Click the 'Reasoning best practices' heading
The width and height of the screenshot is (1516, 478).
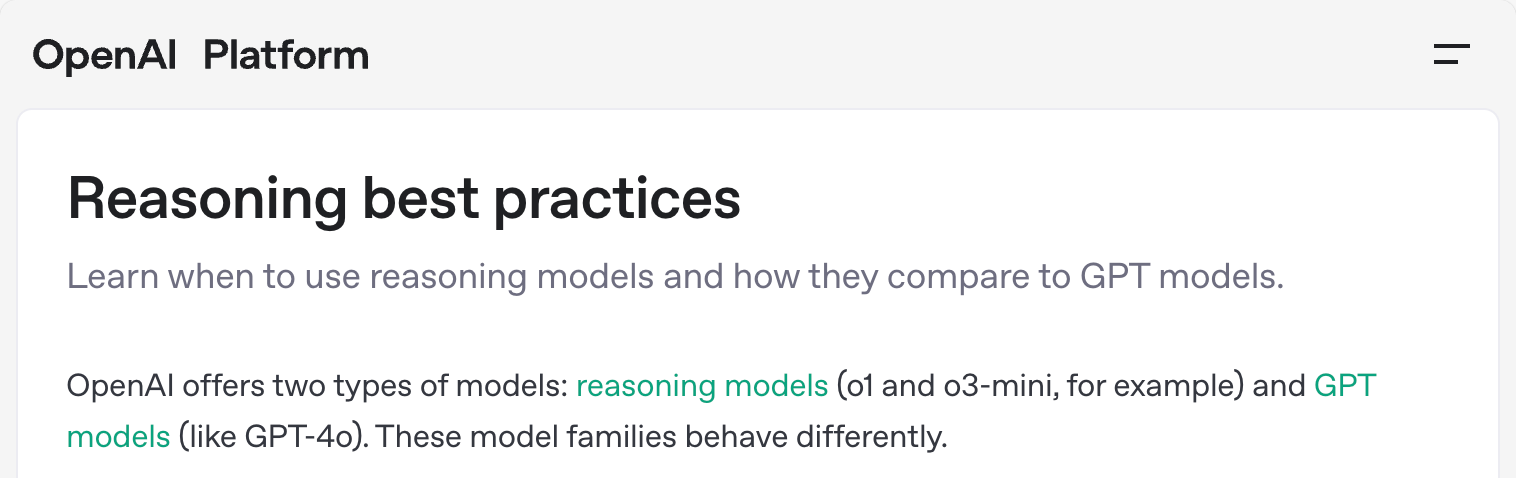pyautogui.click(x=404, y=199)
